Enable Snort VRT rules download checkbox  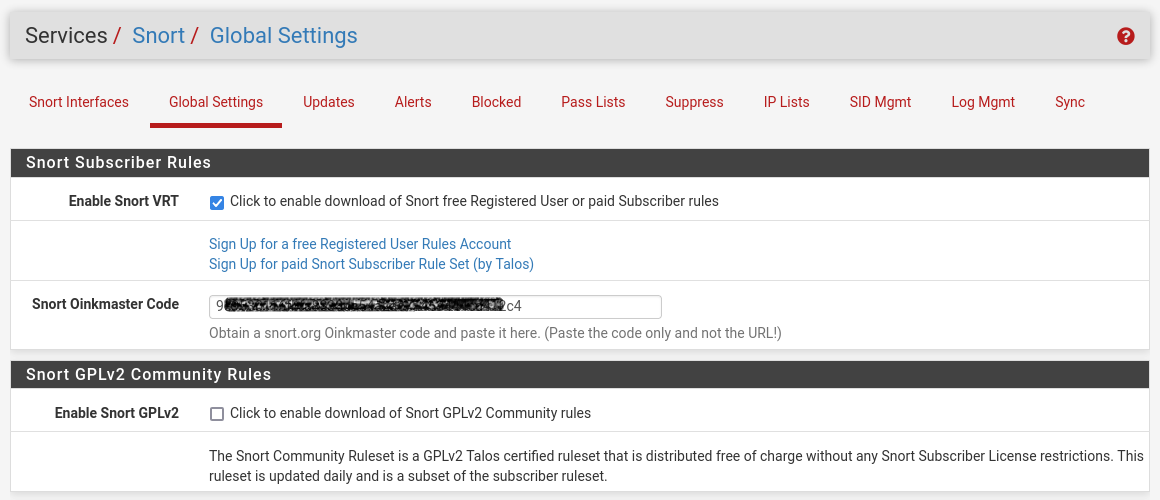click(x=217, y=202)
